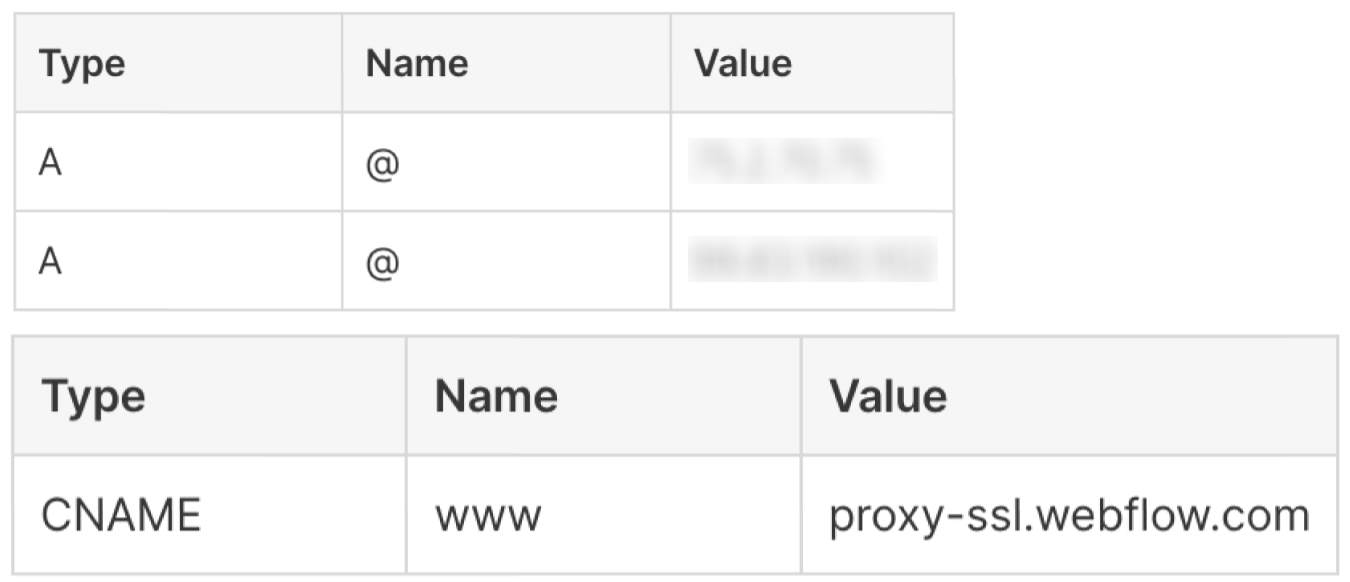The width and height of the screenshot is (1350, 582).
Task: Click the Name header in the CNAME table
Action: (495, 396)
